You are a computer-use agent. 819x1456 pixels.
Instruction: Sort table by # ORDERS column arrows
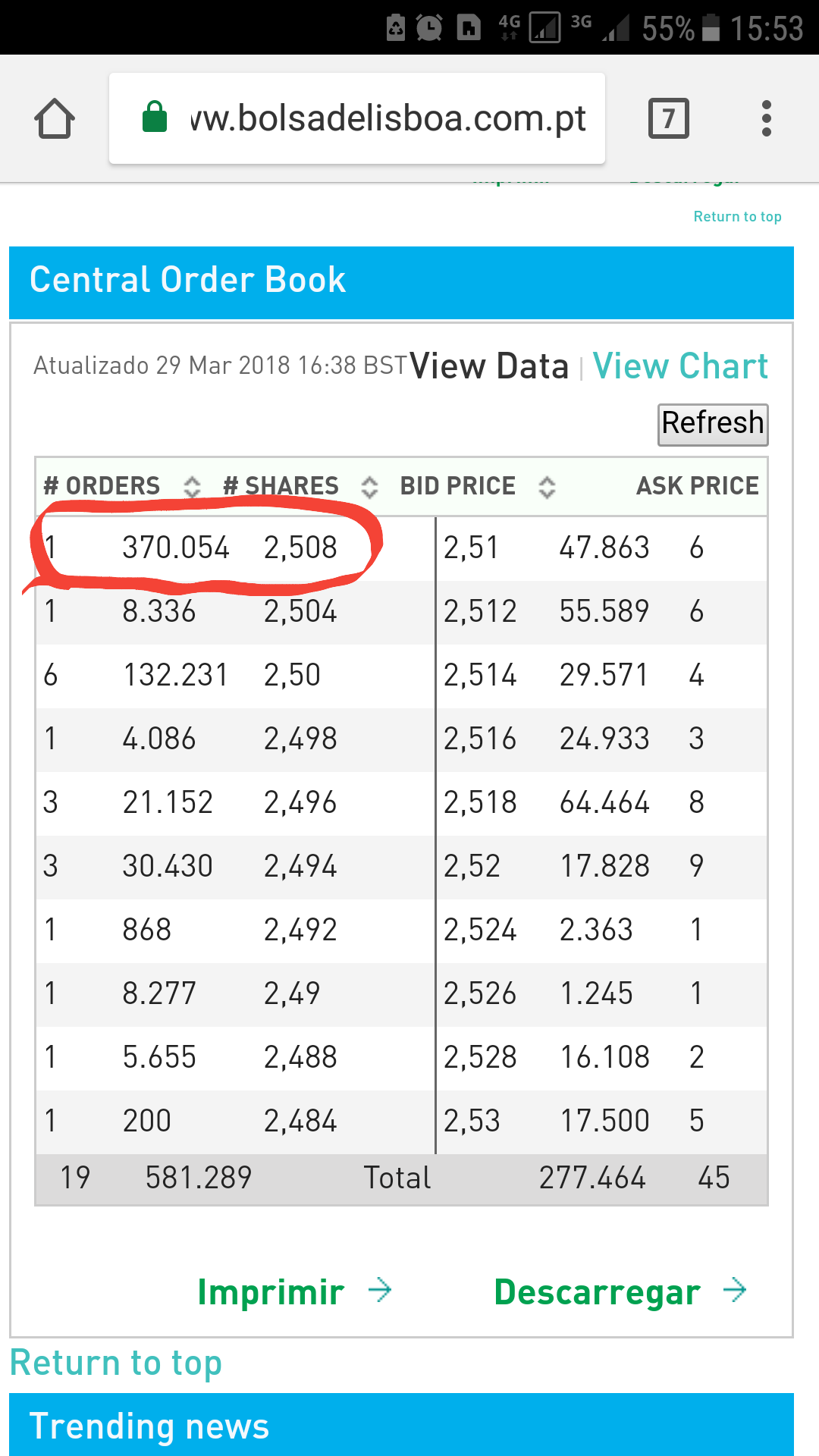[193, 487]
